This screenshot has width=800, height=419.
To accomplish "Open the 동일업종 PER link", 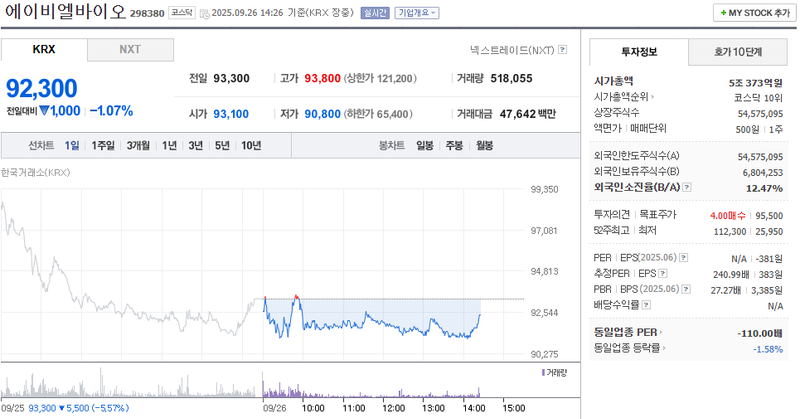I will click(628, 332).
